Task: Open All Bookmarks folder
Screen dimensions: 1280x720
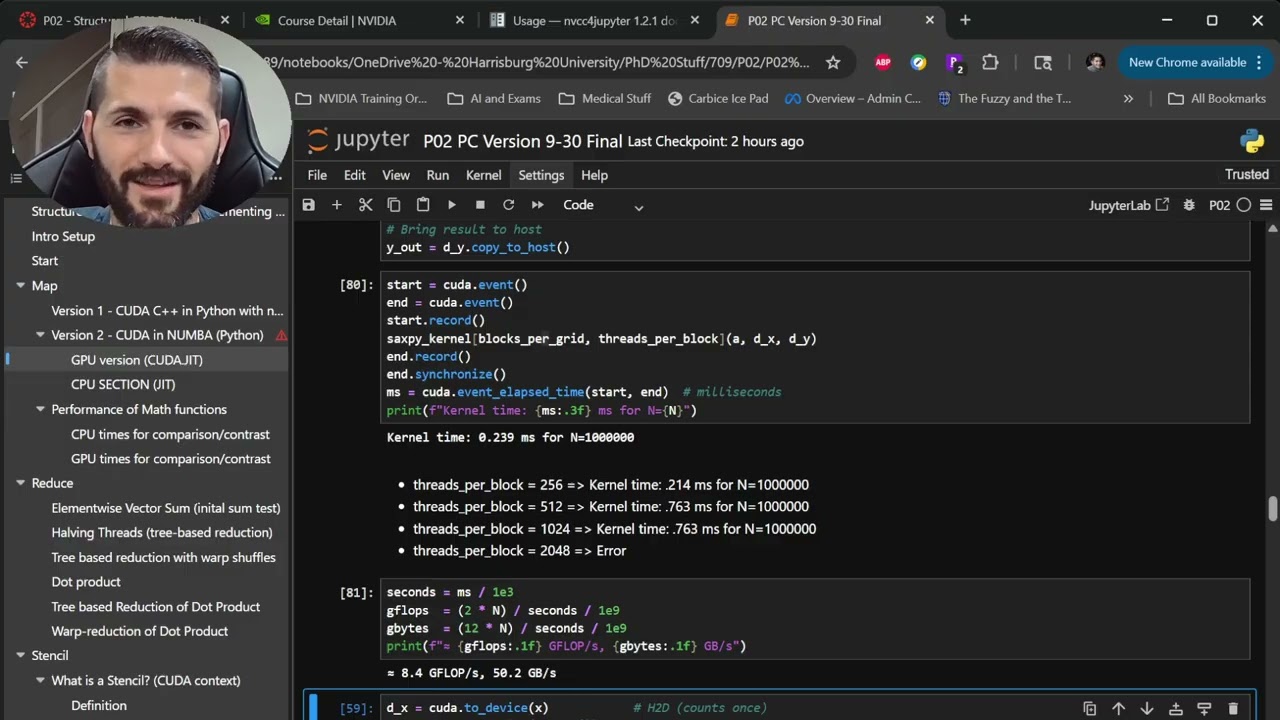Action: [x=1216, y=98]
